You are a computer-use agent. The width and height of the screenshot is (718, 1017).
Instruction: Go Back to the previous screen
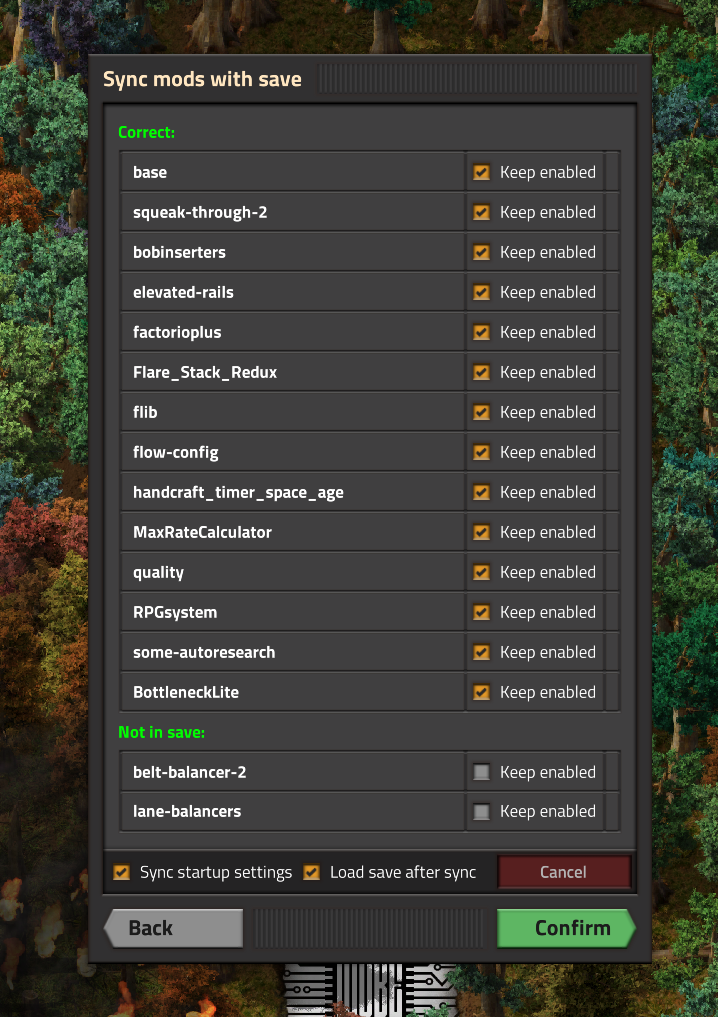click(173, 928)
